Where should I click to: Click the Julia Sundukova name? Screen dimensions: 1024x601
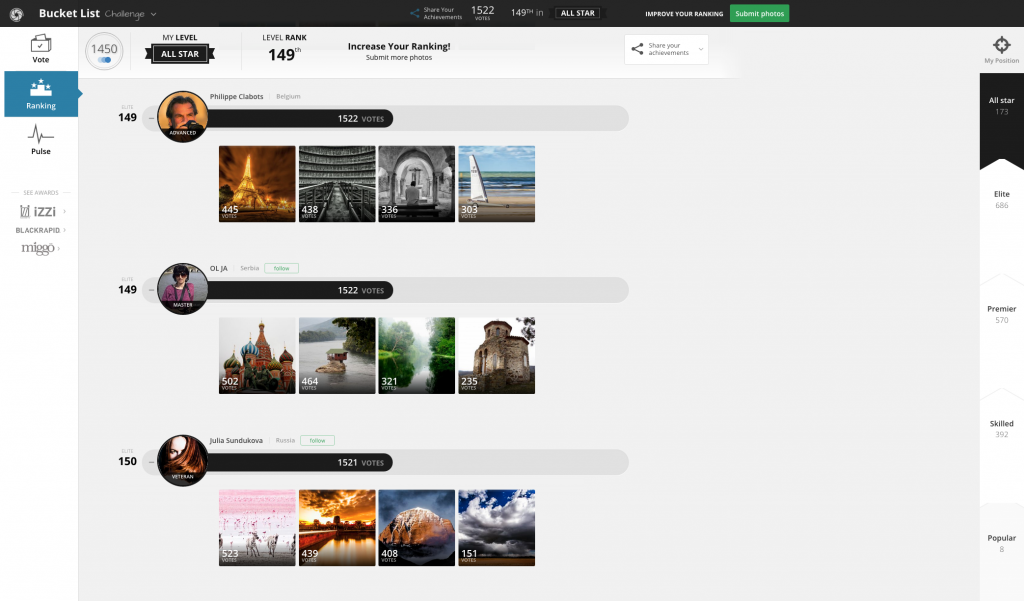[236, 440]
